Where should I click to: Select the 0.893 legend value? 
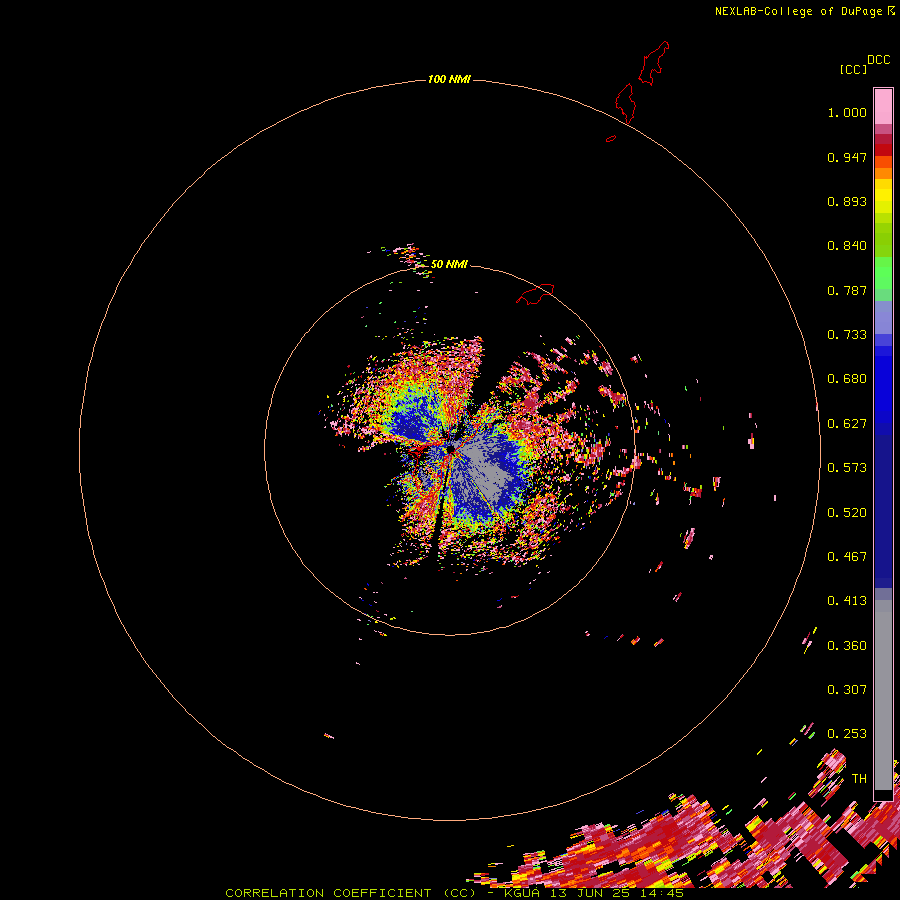coord(847,201)
